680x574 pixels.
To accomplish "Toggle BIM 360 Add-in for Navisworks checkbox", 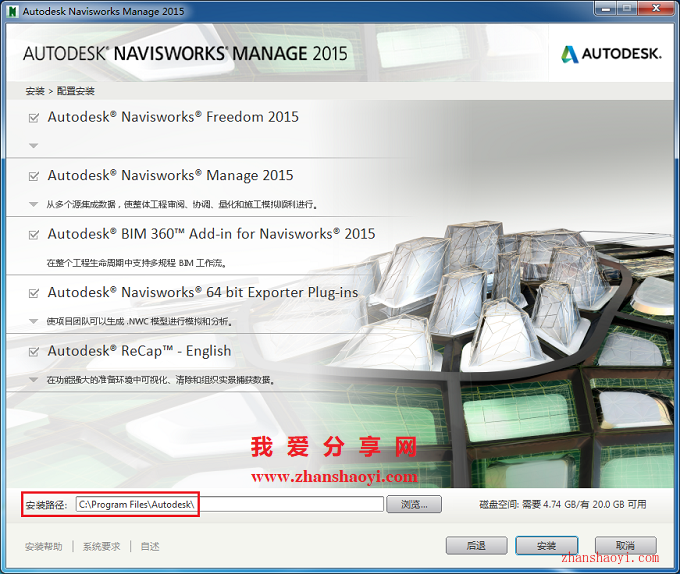I will point(33,235).
